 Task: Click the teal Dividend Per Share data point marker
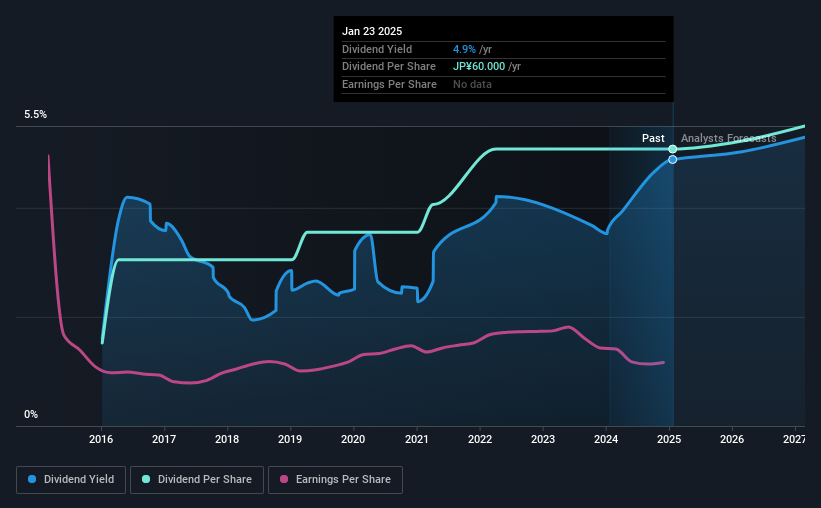point(673,149)
